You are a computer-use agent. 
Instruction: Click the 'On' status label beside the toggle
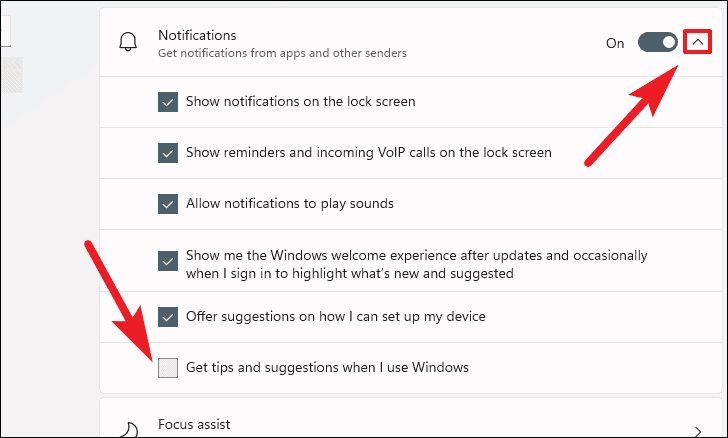click(x=615, y=43)
